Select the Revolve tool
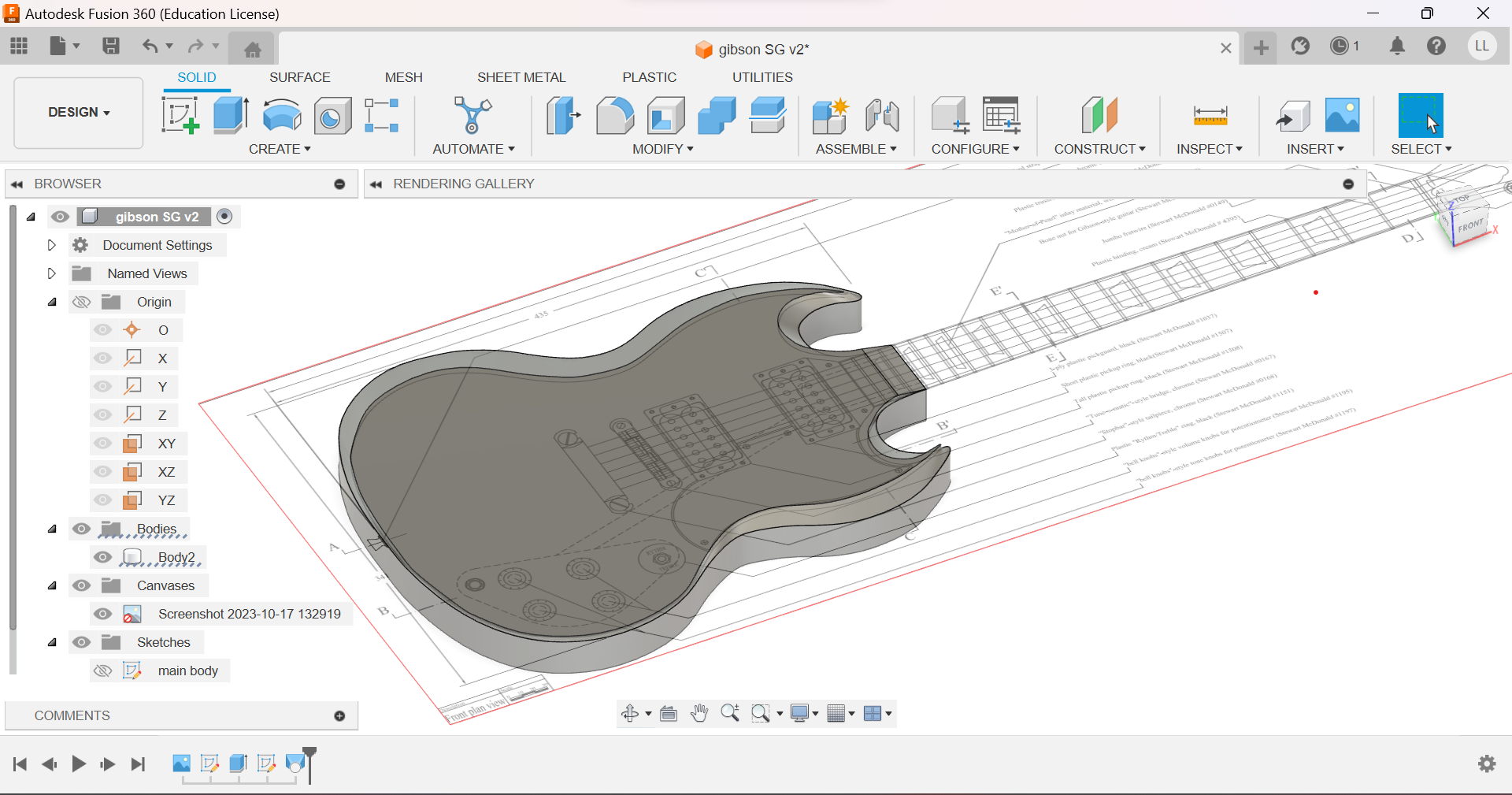Image resolution: width=1512 pixels, height=795 pixels. click(x=282, y=115)
